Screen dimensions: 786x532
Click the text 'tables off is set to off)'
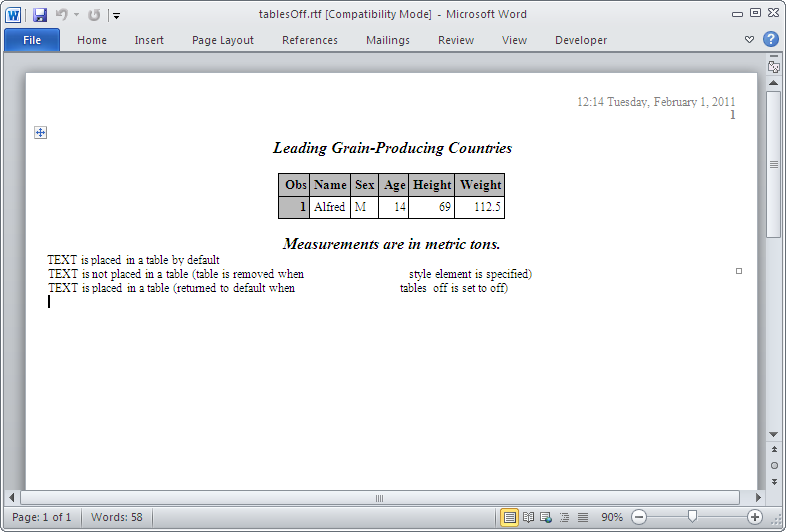[x=454, y=288]
